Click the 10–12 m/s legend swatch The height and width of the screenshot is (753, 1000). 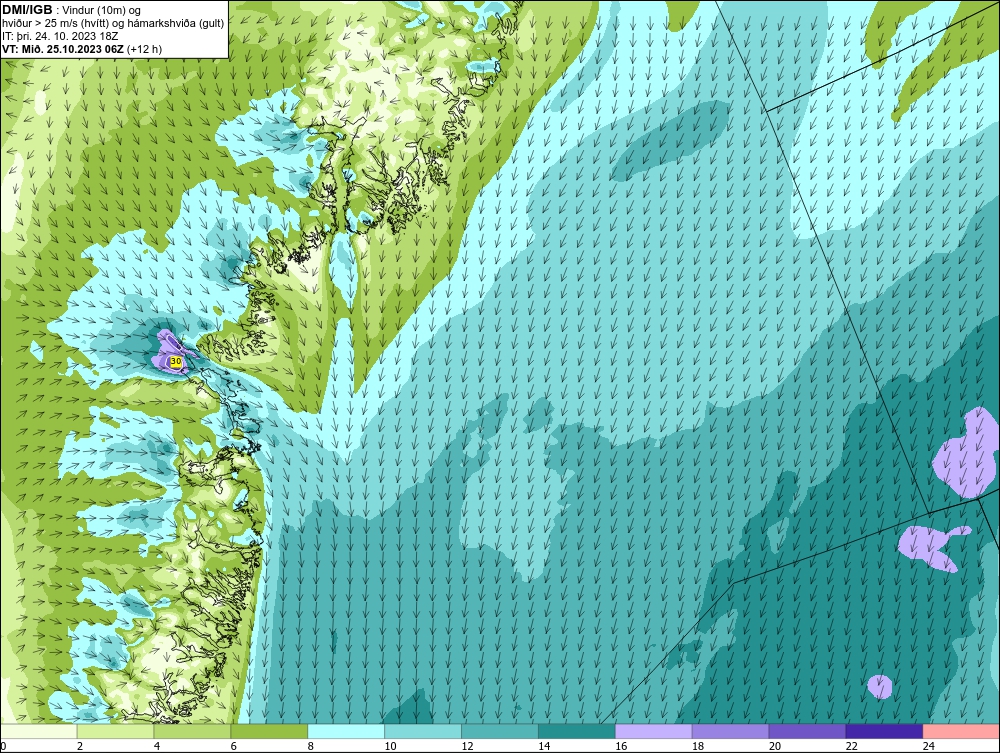click(423, 731)
